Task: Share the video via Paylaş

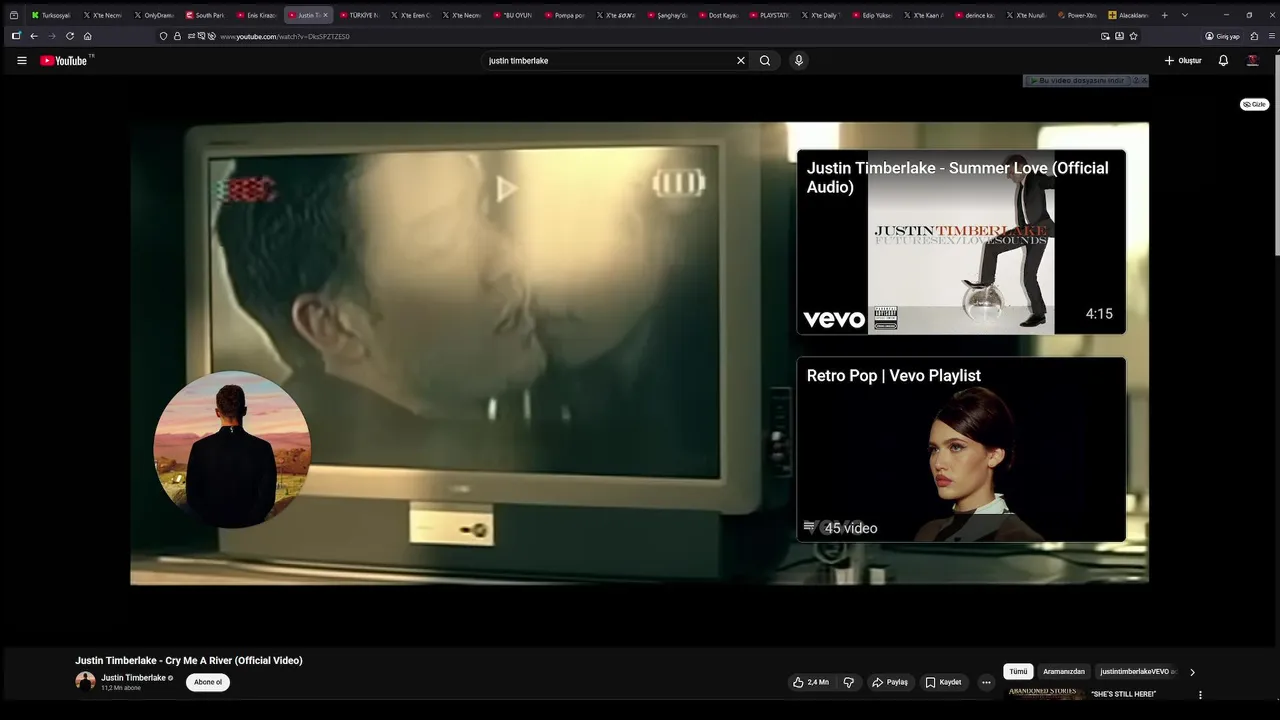Action: coord(890,682)
